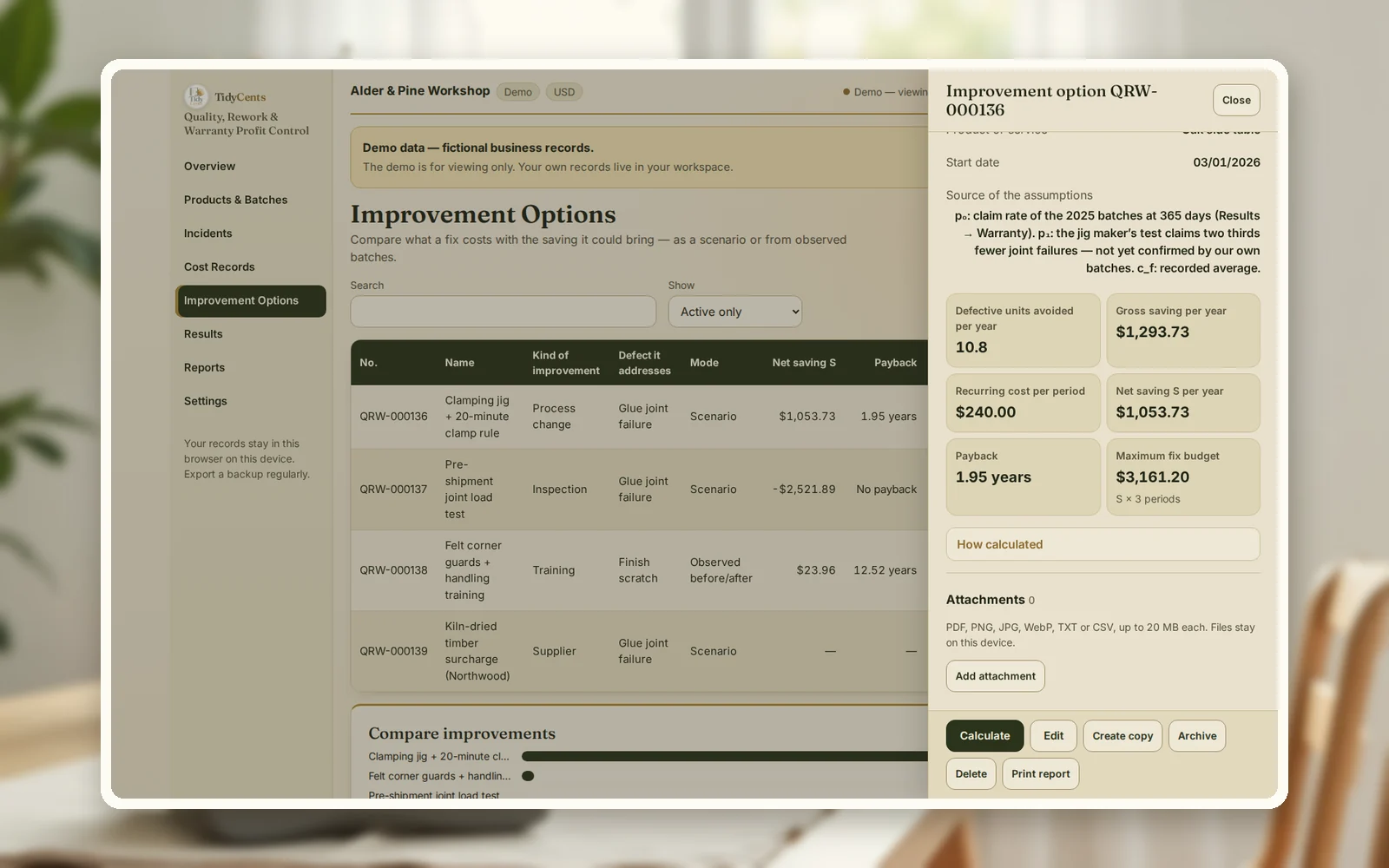Click the Mode column header
This screenshot has height=868, width=1389.
704,363
